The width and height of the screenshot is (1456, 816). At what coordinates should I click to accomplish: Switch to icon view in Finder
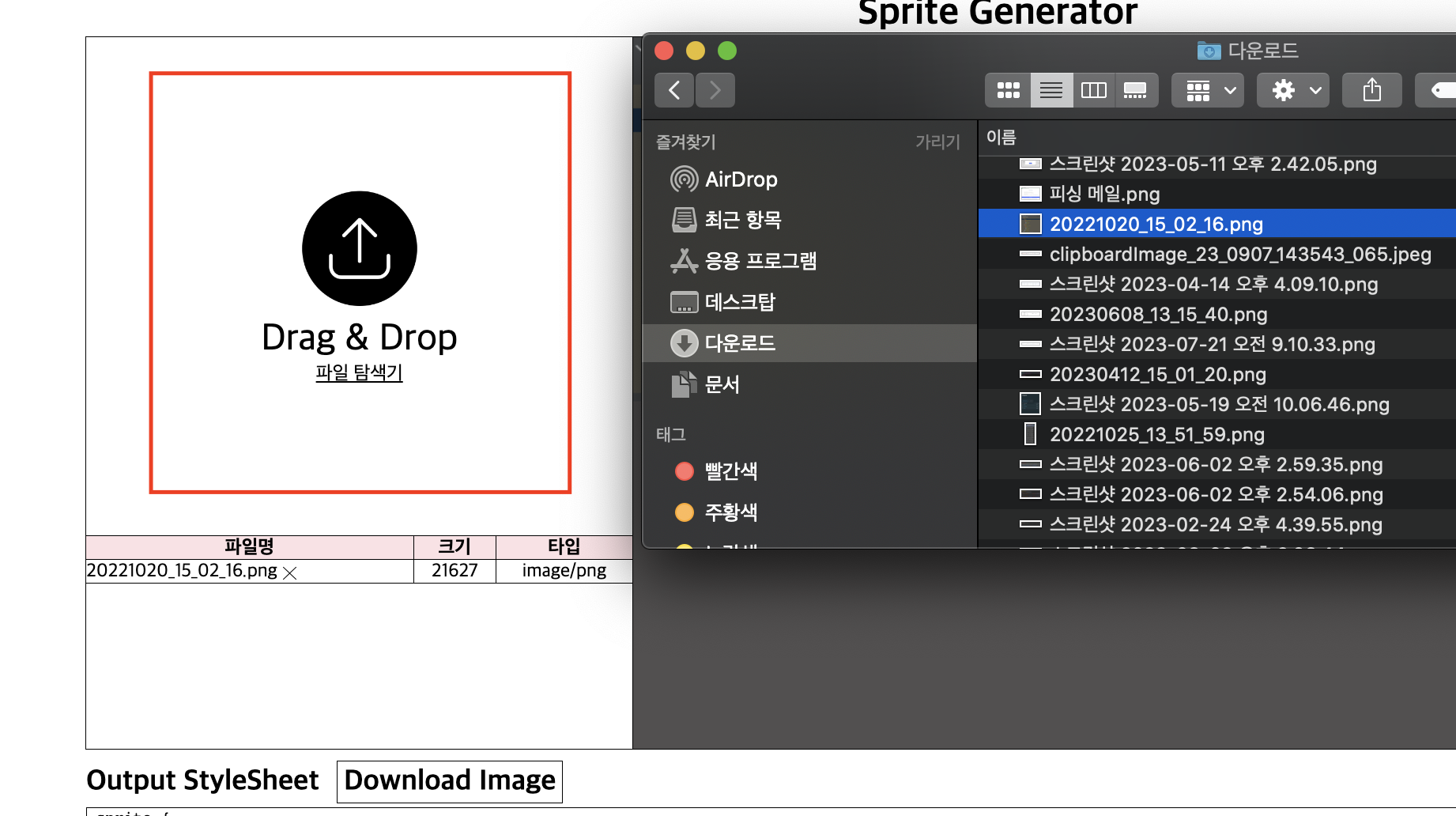(1007, 89)
